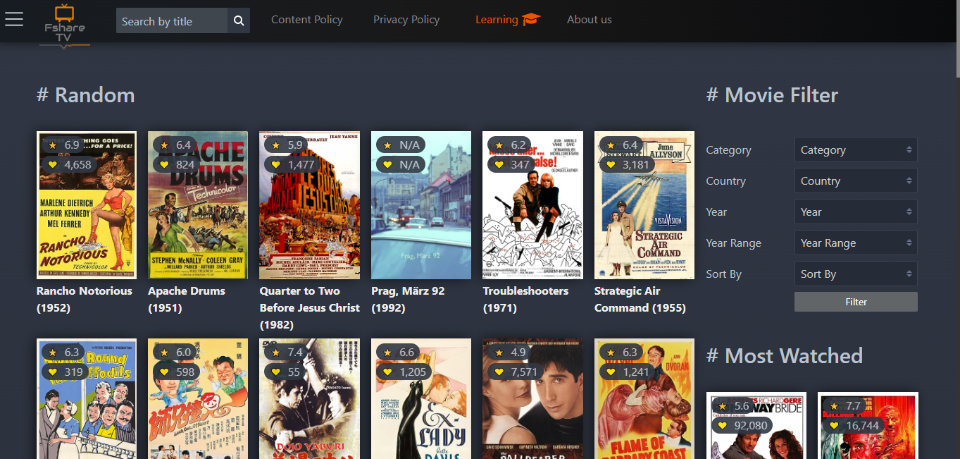The image size is (960, 459).
Task: Open the Country dropdown
Action: pyautogui.click(x=855, y=181)
